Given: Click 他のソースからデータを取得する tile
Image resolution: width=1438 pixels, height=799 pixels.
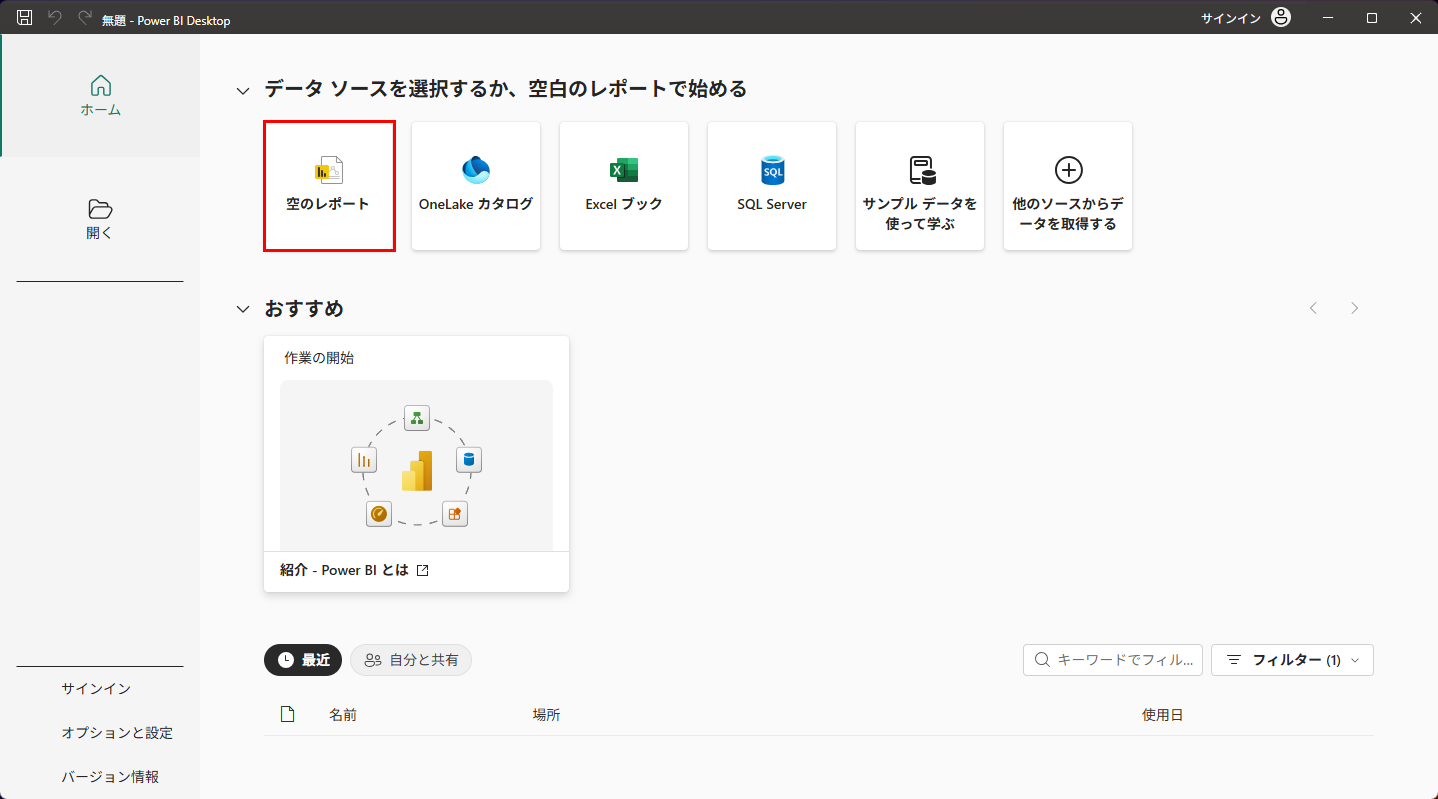Looking at the screenshot, I should [x=1068, y=186].
